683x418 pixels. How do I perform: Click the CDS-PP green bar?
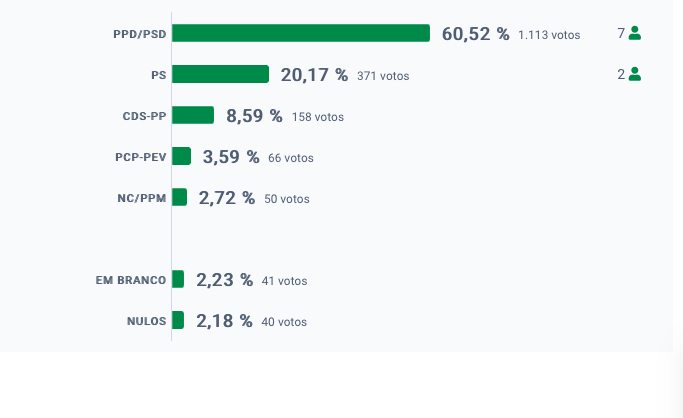coord(193,115)
